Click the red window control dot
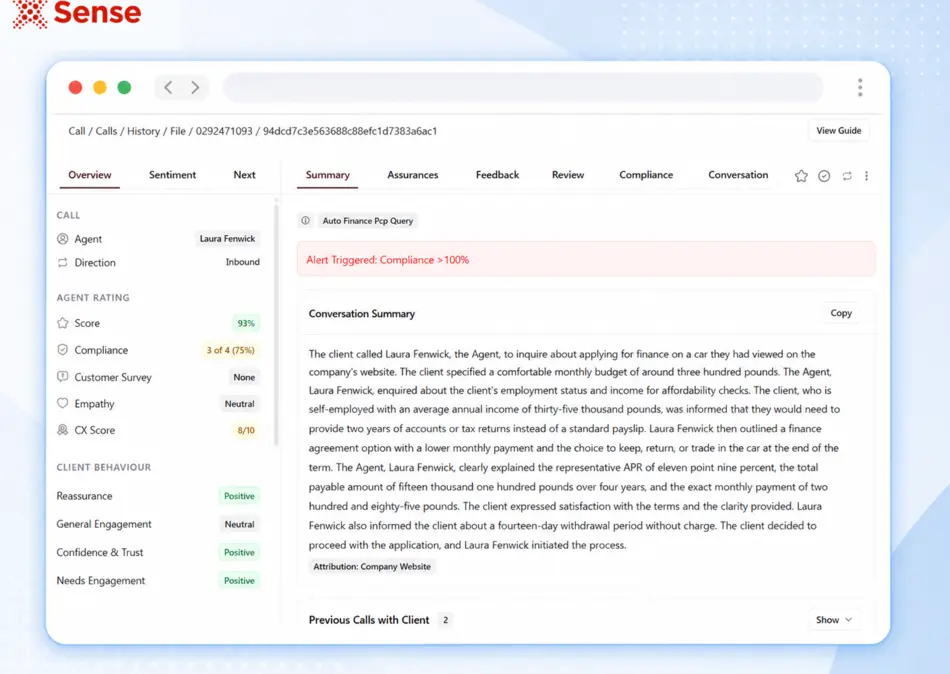 click(x=75, y=87)
